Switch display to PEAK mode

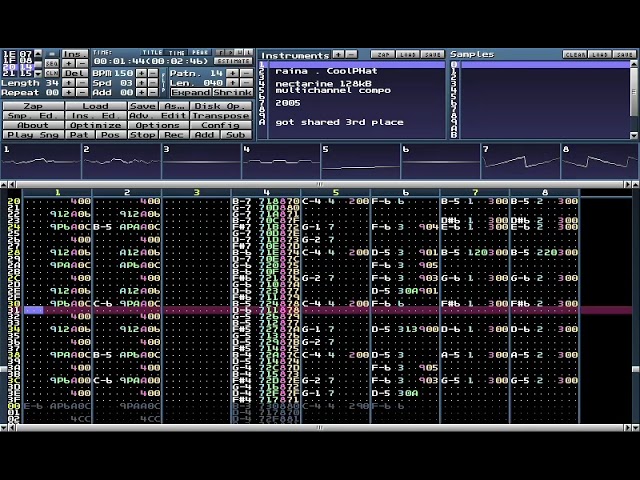pyautogui.click(x=200, y=53)
